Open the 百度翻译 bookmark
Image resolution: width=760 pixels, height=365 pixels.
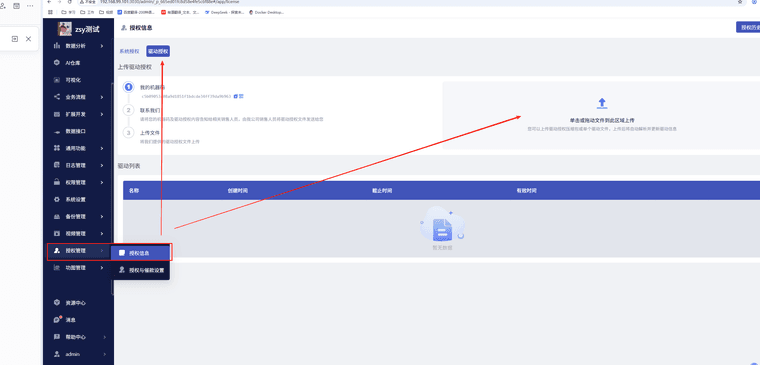pyautogui.click(x=136, y=12)
